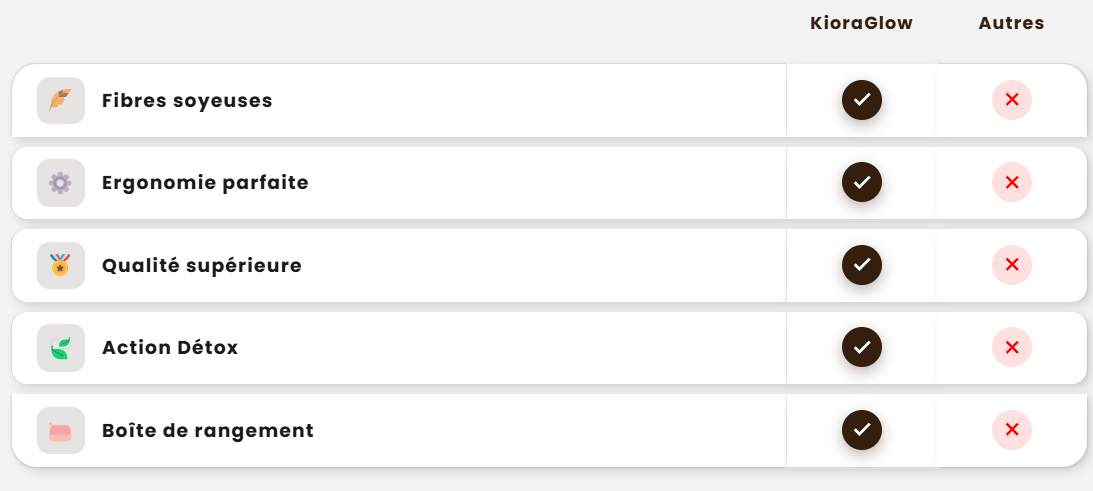Click red X for Qualité supérieure
The height and width of the screenshot is (491, 1093).
coord(1011,266)
